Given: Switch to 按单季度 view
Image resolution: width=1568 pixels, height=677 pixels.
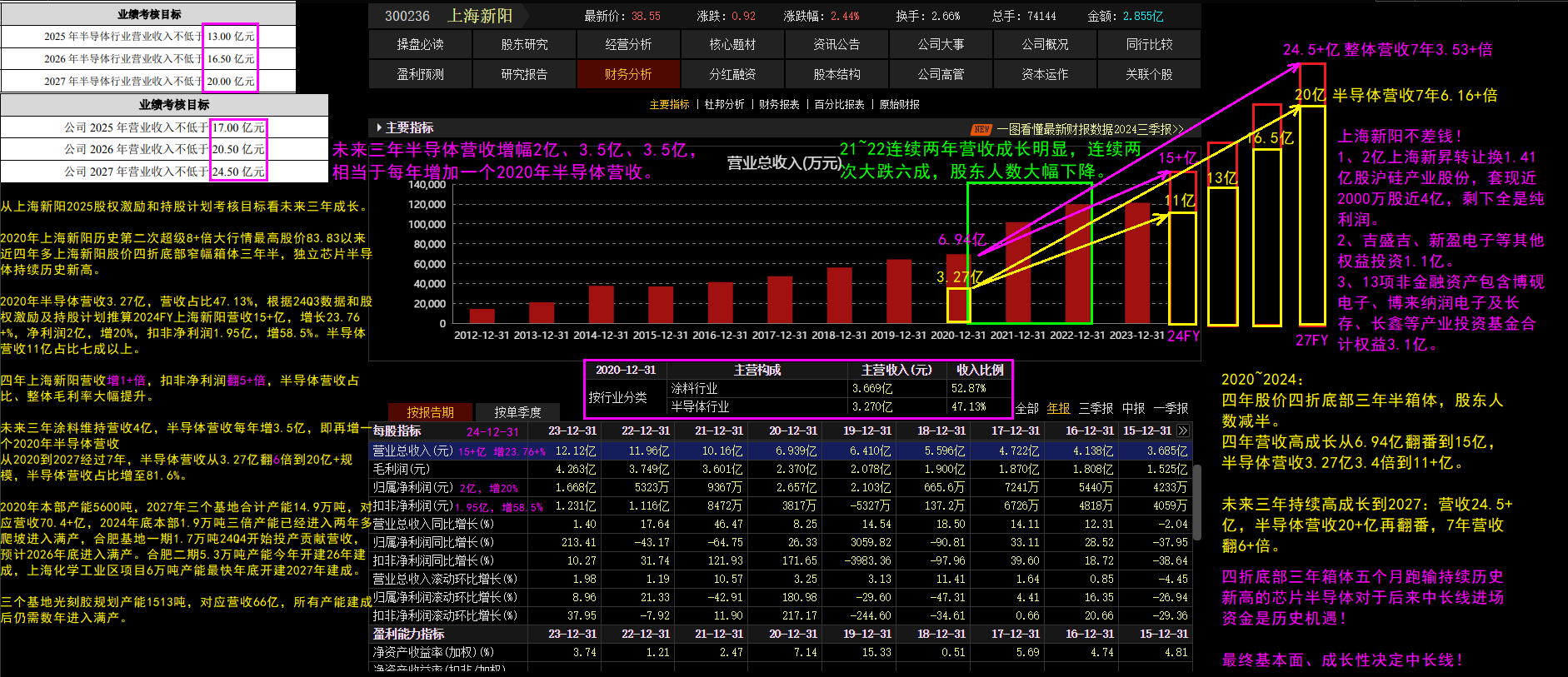Looking at the screenshot, I should coord(517,412).
